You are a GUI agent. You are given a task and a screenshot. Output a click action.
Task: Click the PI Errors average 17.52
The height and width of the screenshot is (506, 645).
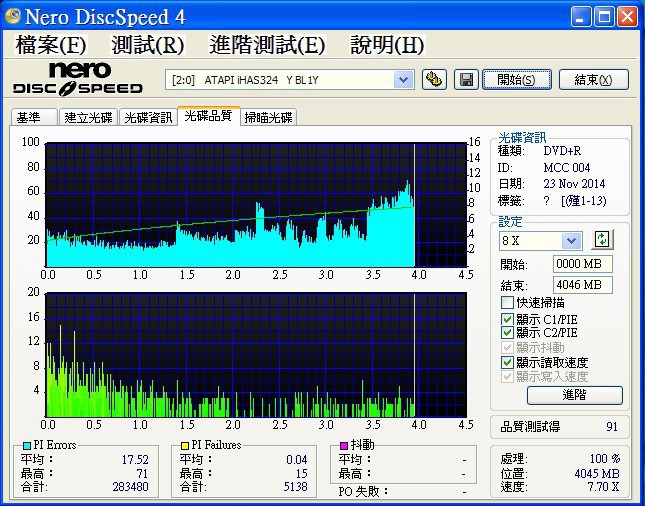pyautogui.click(x=135, y=460)
